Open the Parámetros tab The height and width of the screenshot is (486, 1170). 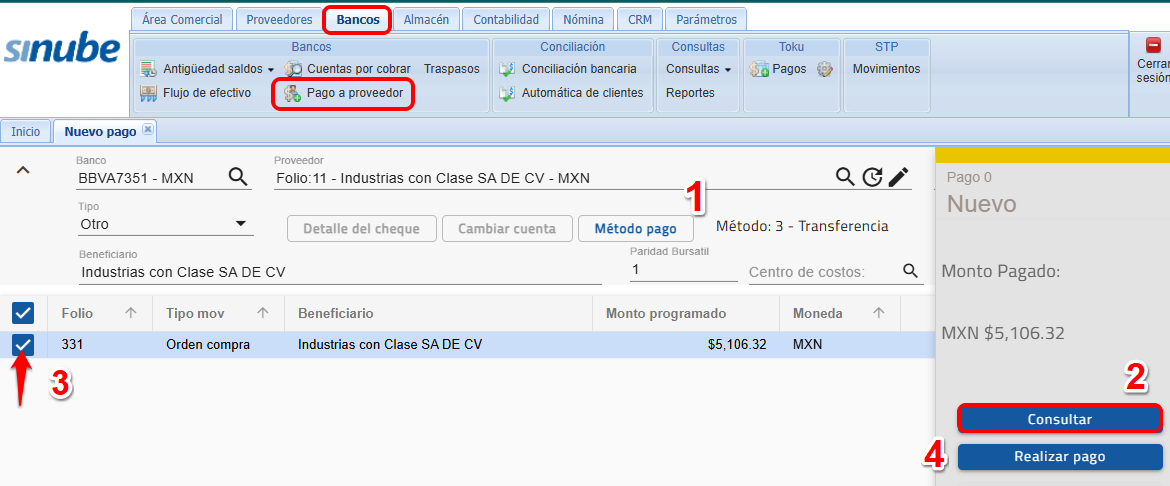pos(706,19)
